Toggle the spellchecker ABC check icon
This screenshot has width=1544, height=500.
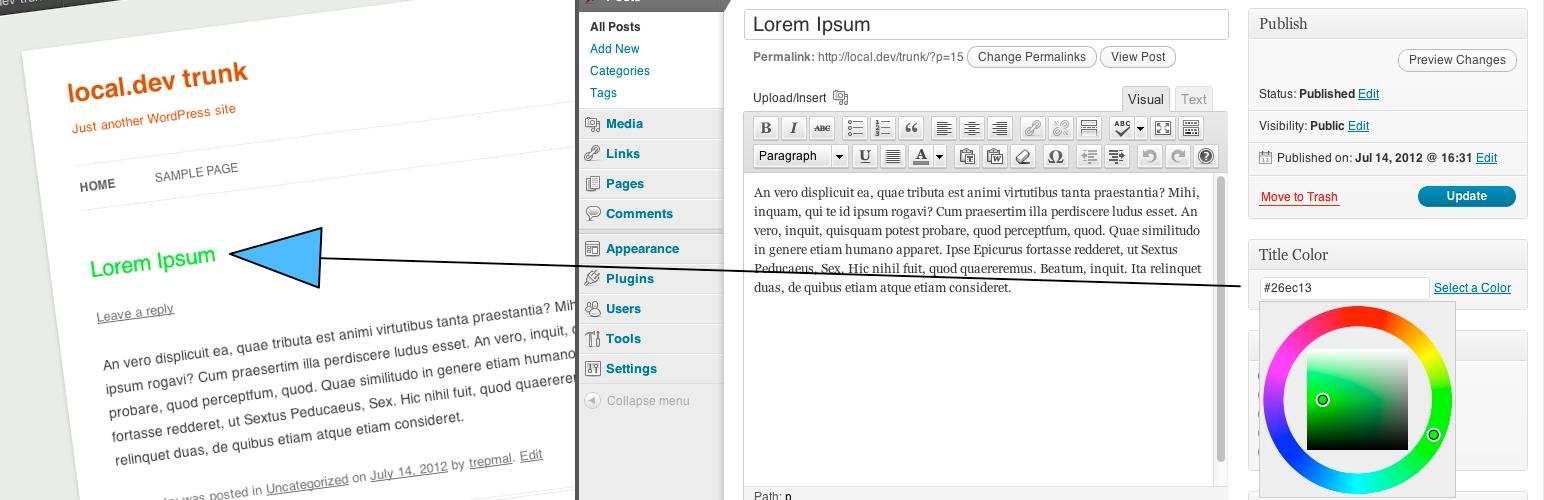coord(1121,128)
